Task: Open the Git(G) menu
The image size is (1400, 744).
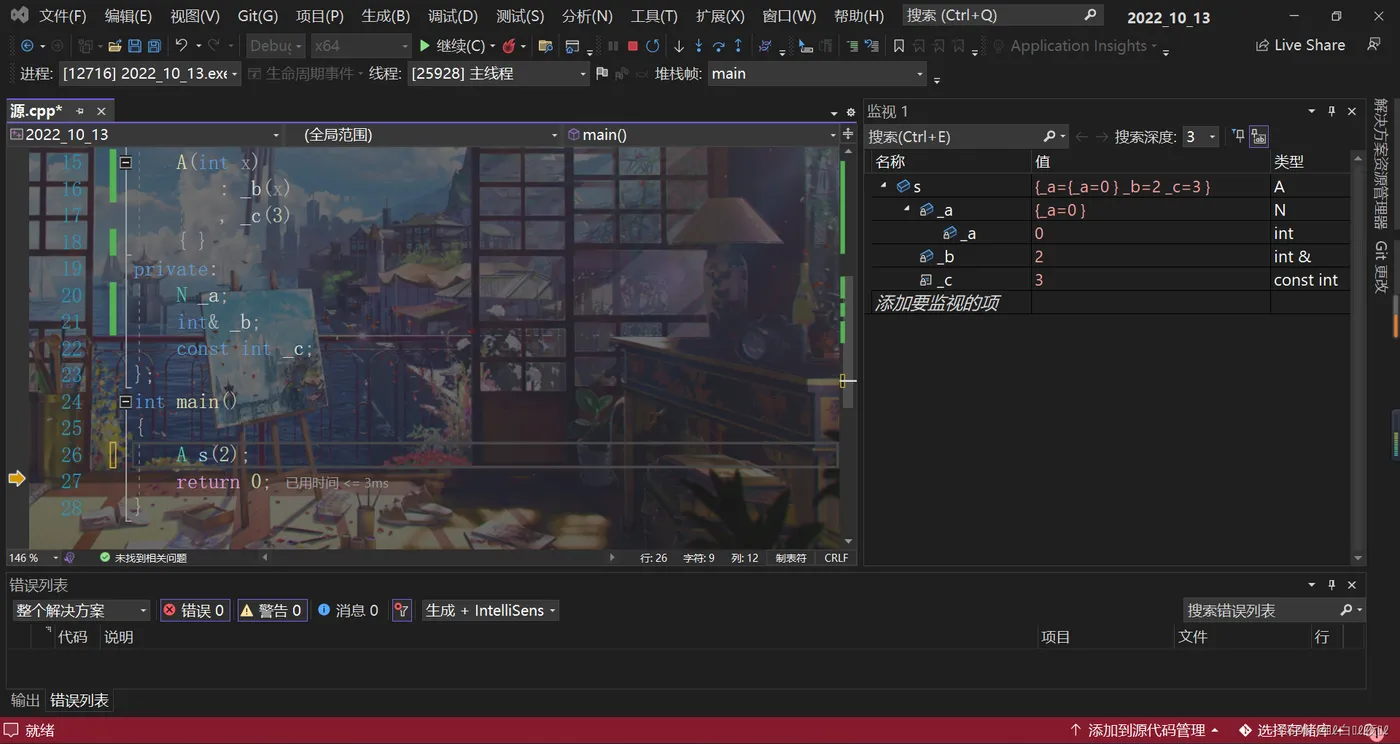Action: [x=258, y=16]
